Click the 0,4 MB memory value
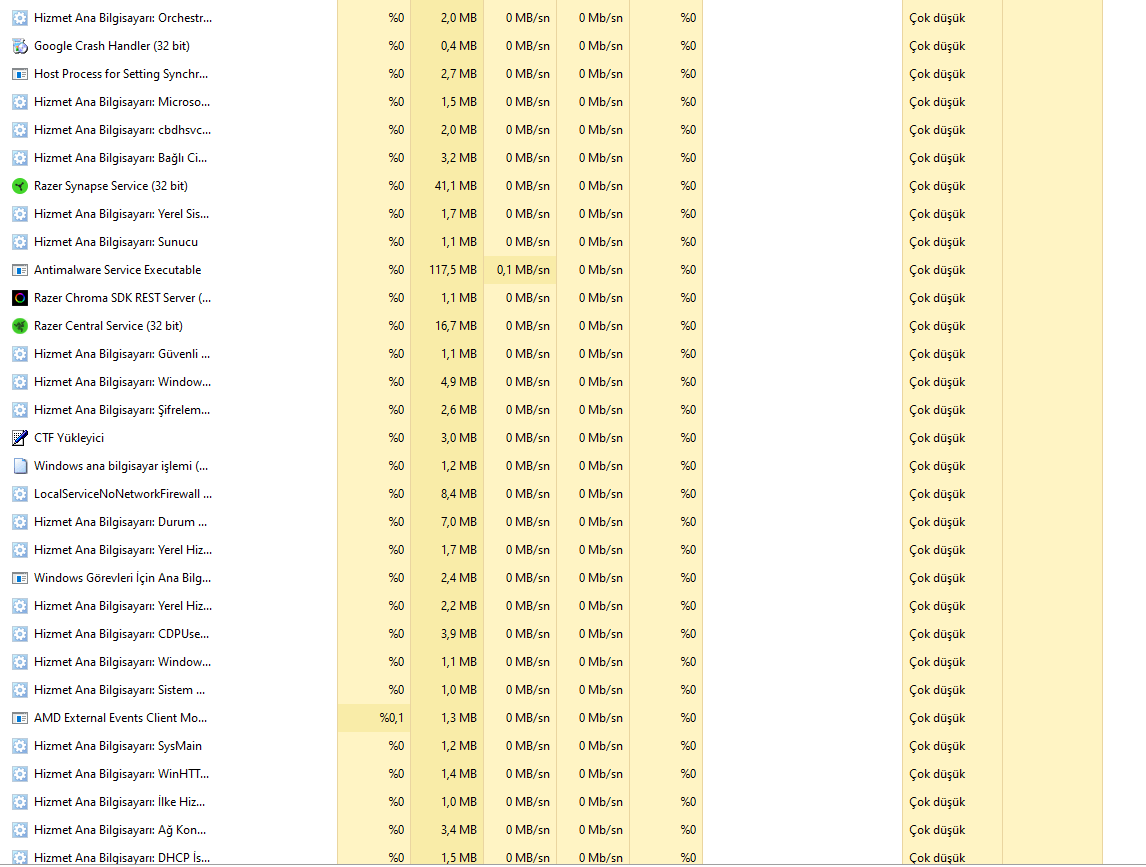Viewport: 1146px width, 867px height. [458, 46]
